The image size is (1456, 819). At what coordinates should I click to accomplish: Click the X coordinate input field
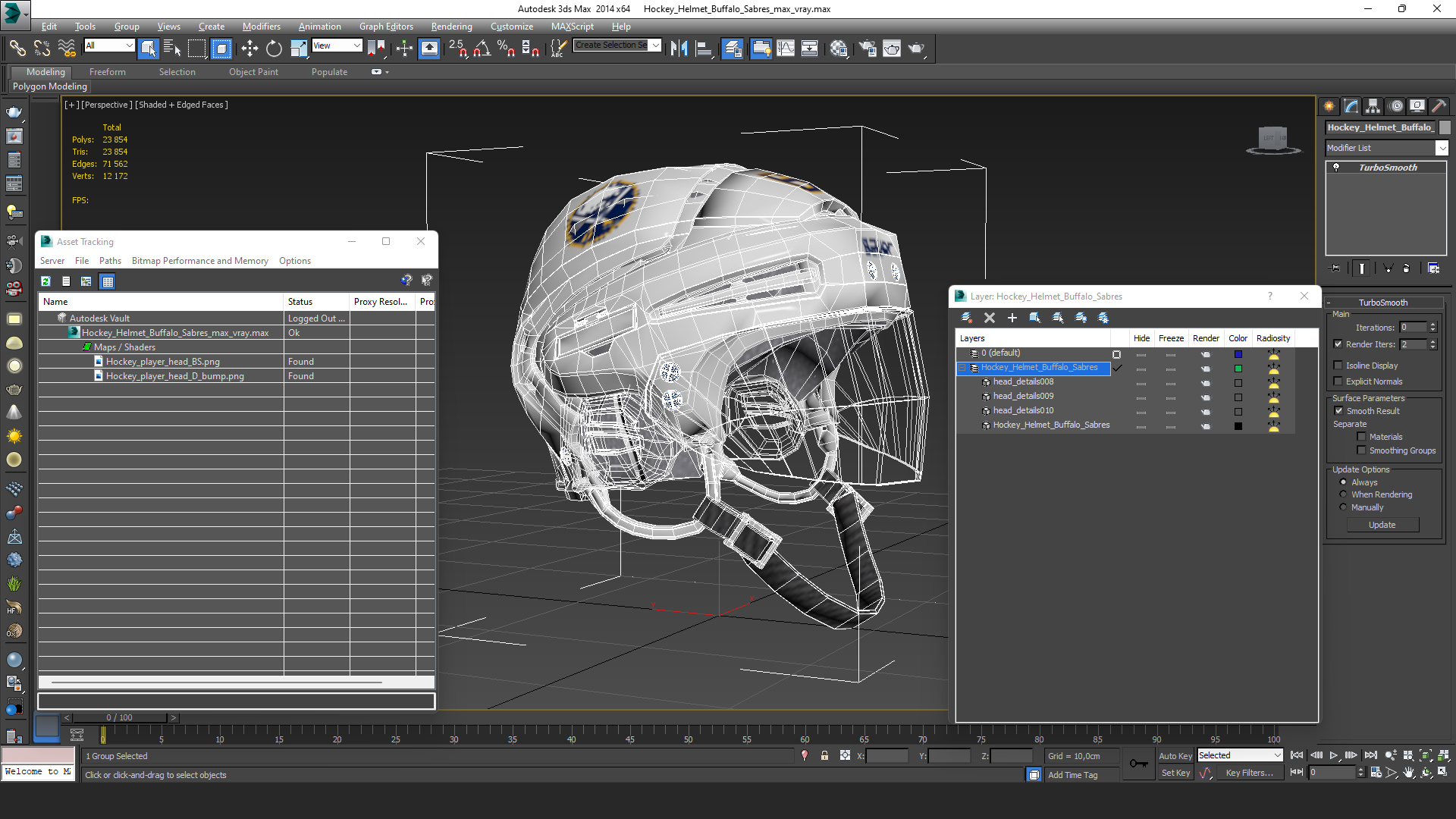pyautogui.click(x=886, y=756)
